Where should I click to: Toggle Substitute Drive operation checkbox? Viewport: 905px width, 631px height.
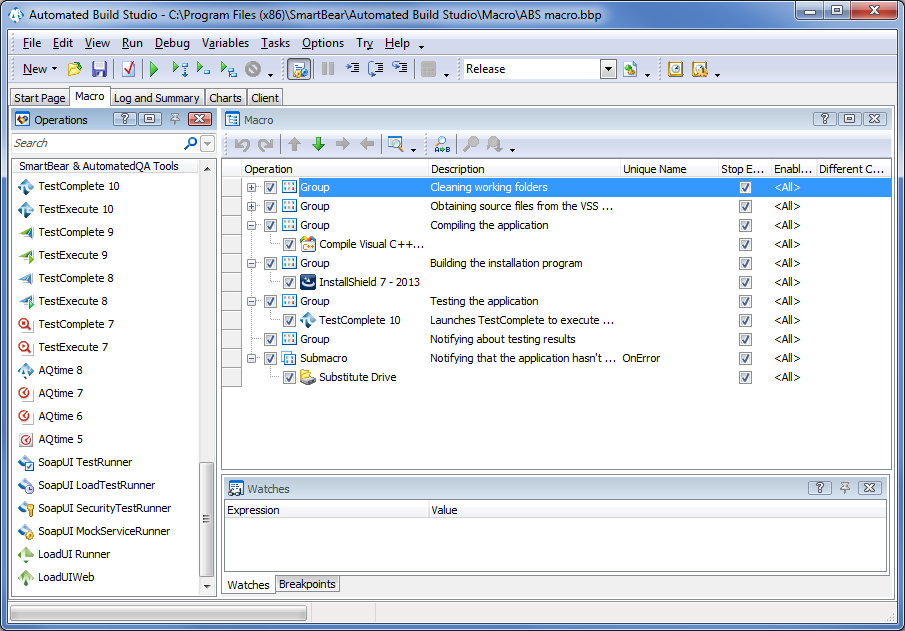(289, 378)
